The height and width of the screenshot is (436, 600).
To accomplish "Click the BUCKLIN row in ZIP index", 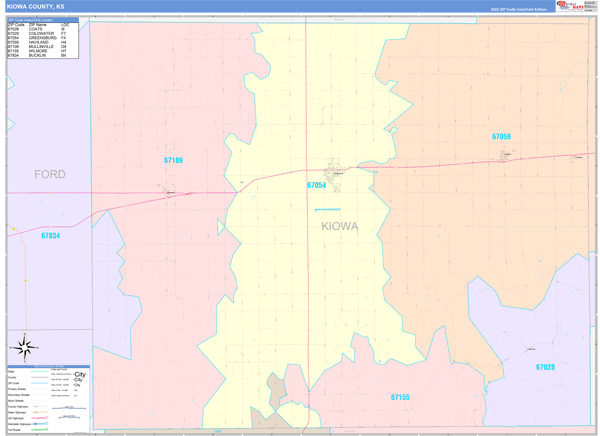I will click(x=43, y=56).
